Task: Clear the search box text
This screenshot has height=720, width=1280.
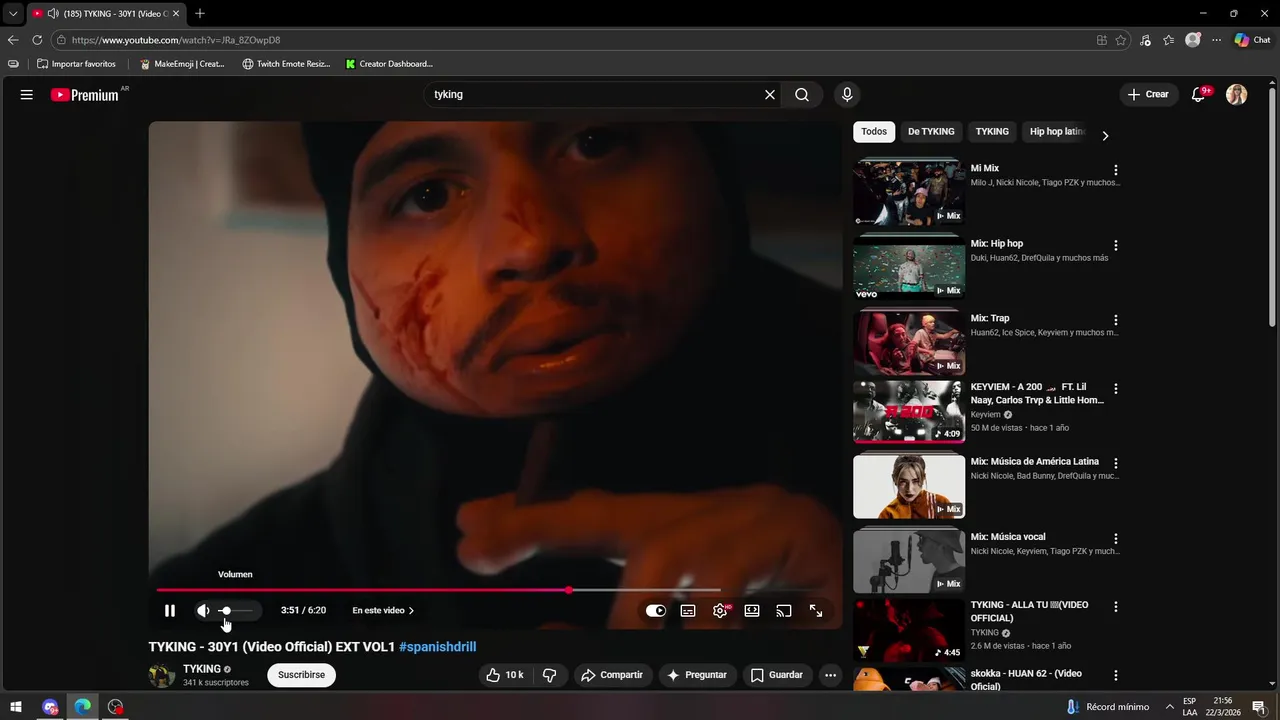Action: tap(770, 95)
